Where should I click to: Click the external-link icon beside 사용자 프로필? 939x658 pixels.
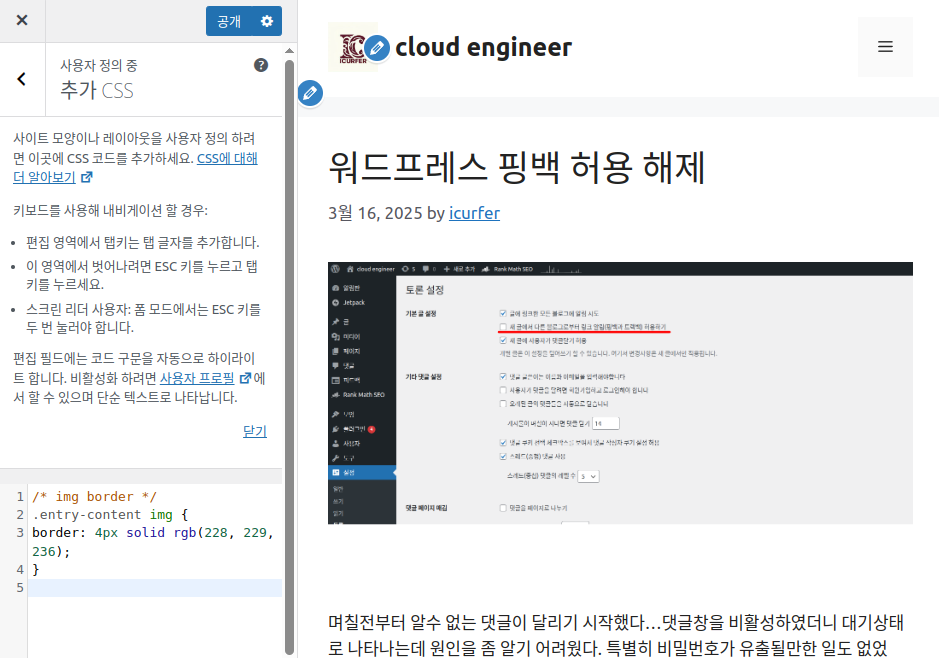(x=244, y=378)
